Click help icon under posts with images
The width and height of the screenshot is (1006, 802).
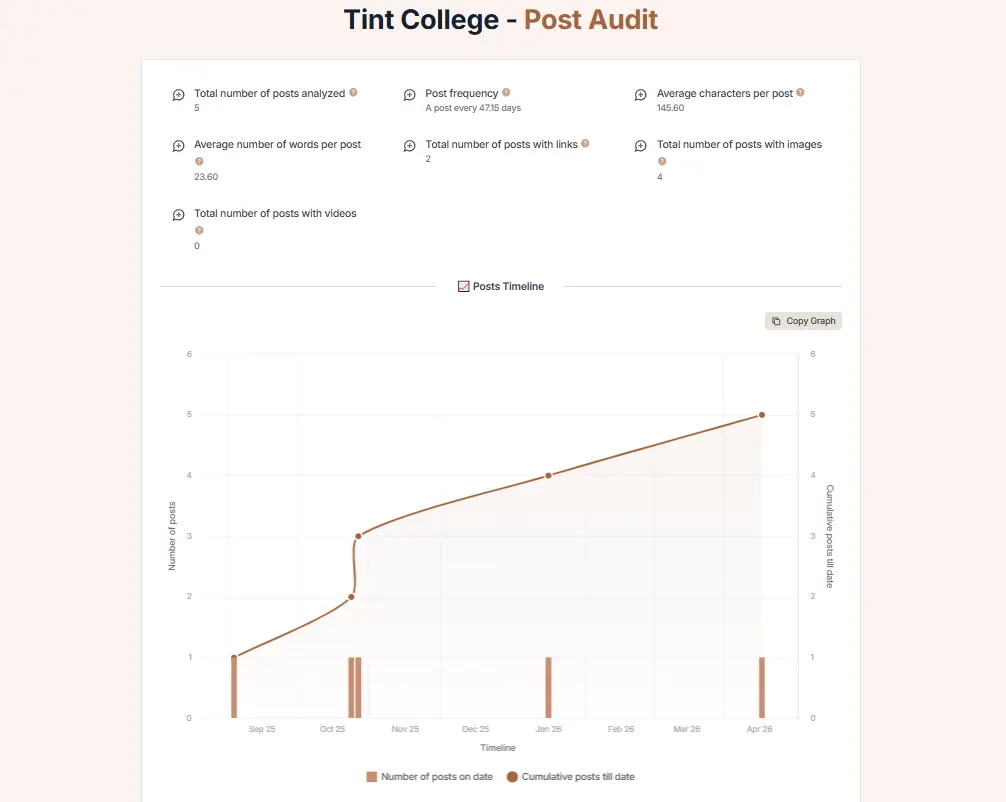coord(661,161)
